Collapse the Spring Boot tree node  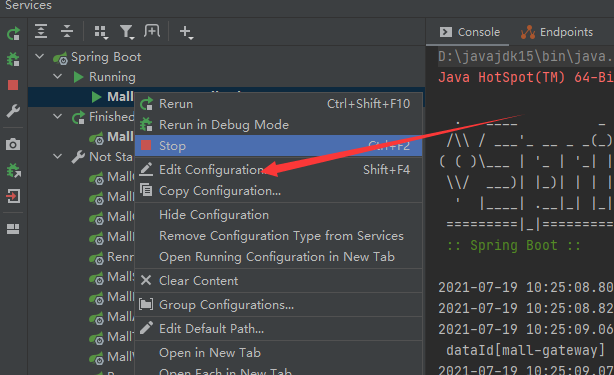coord(40,57)
